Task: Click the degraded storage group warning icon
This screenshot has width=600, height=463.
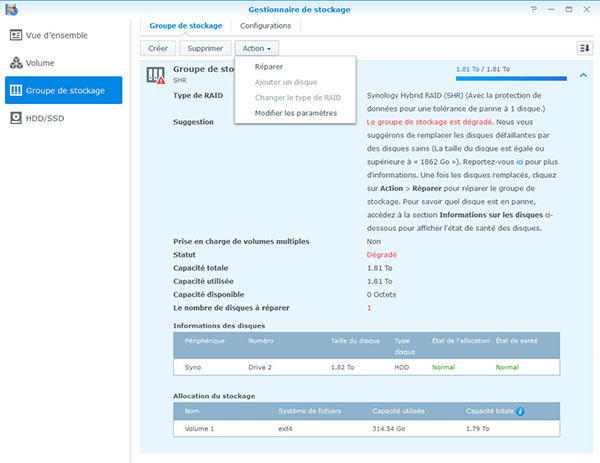Action: 156,76
